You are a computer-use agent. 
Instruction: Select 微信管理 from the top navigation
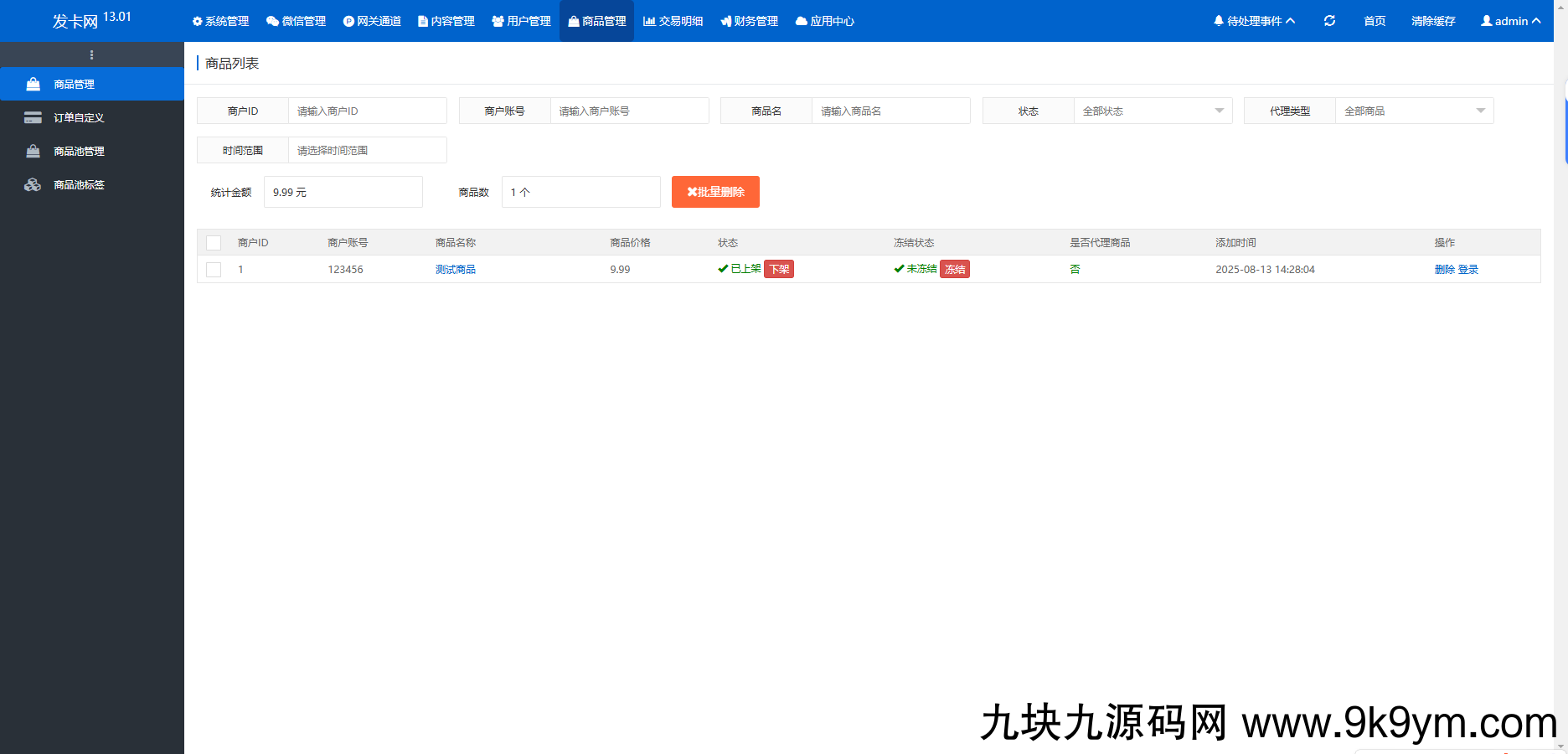(x=297, y=21)
